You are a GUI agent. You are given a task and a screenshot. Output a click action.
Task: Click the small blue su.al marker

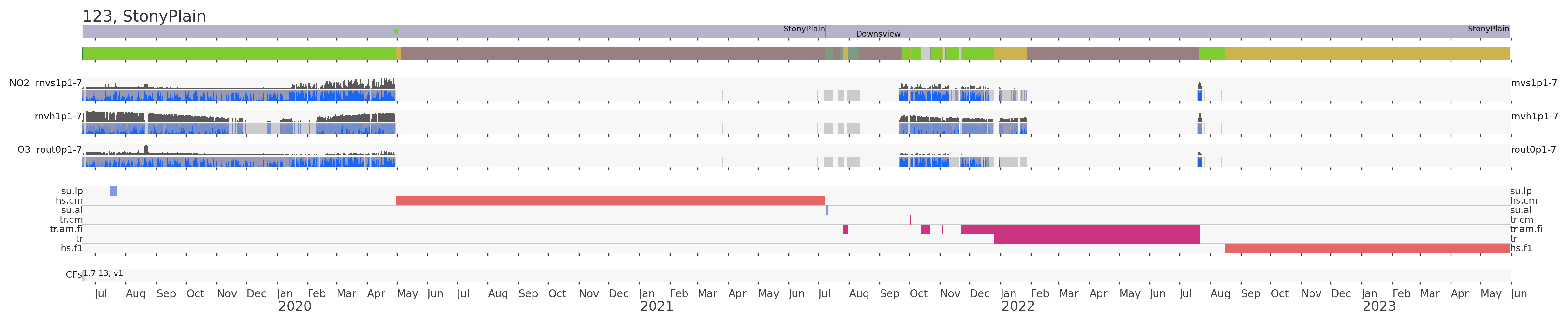(x=827, y=211)
